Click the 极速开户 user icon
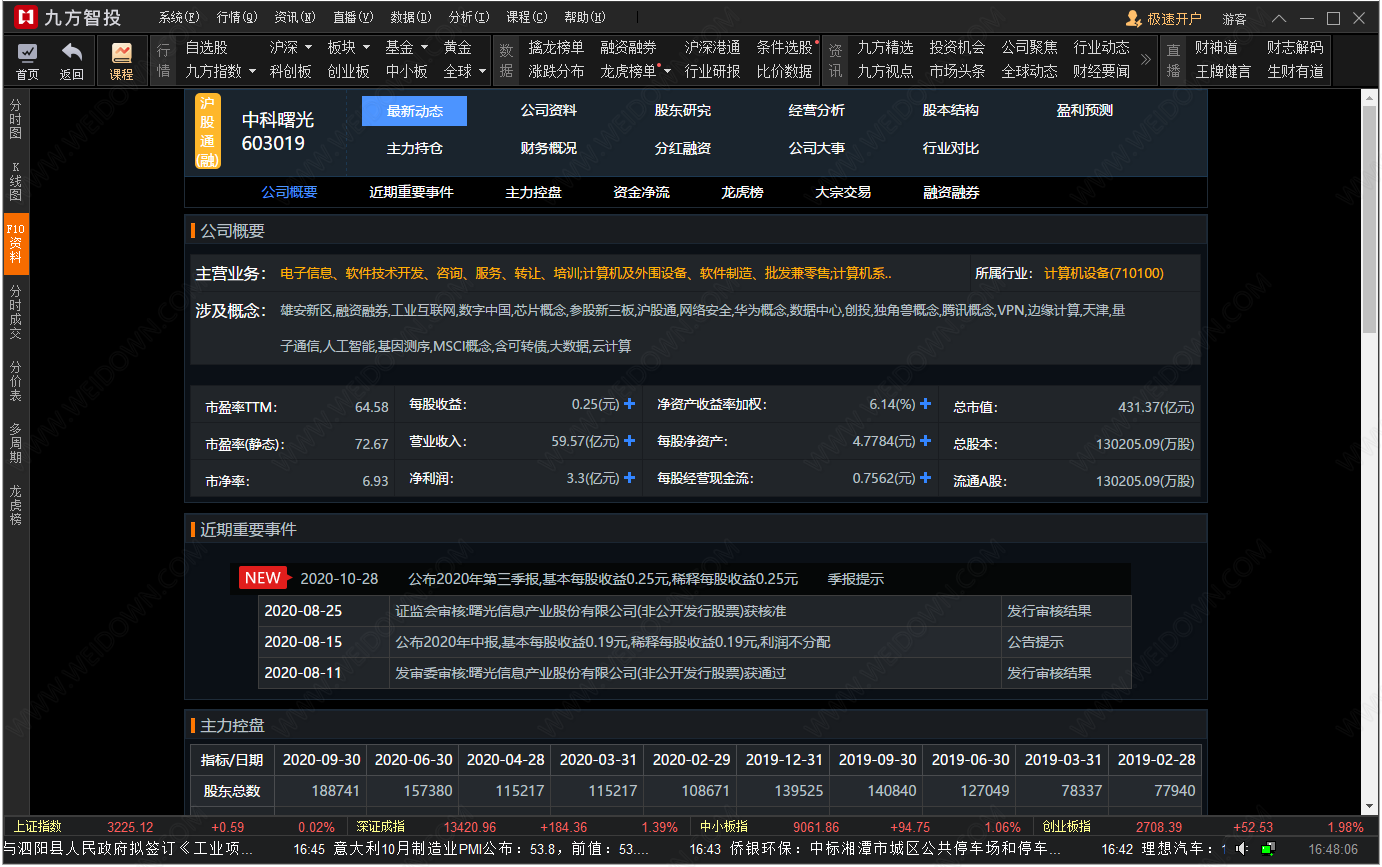 (1133, 18)
